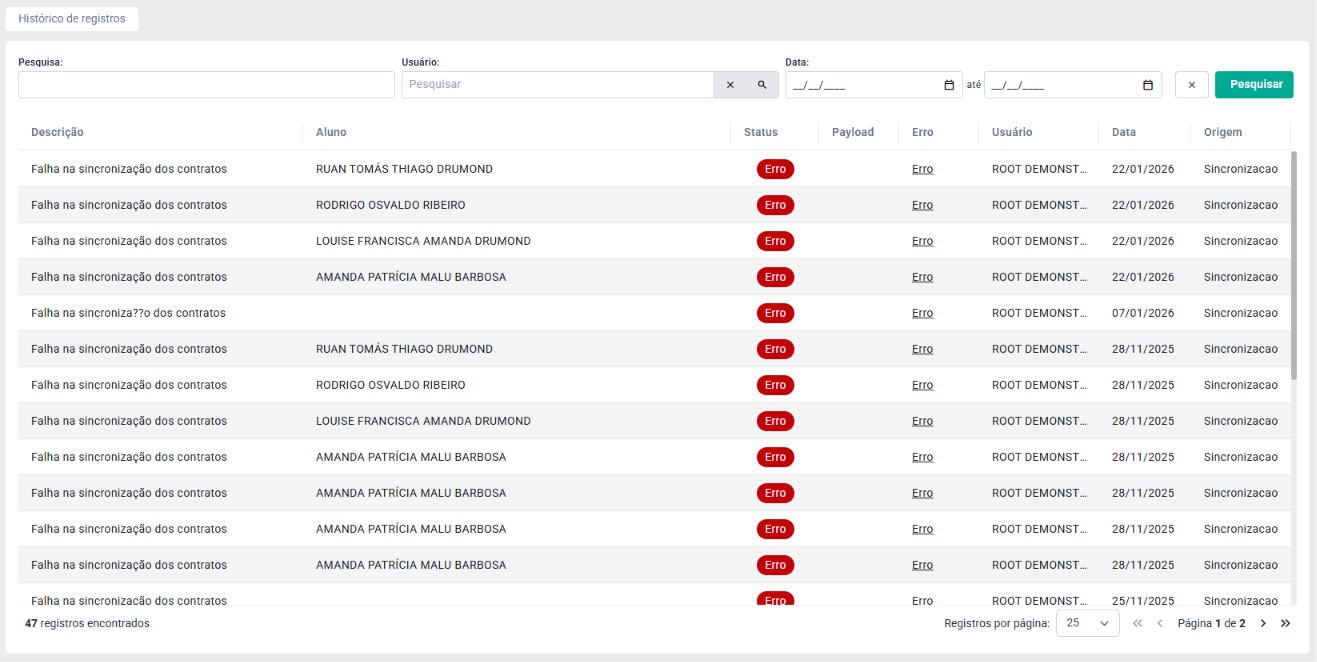Open Erro link for RODRIGO OSVALDO row dated 28/11/2025
The image size is (1317, 662).
(x=922, y=385)
